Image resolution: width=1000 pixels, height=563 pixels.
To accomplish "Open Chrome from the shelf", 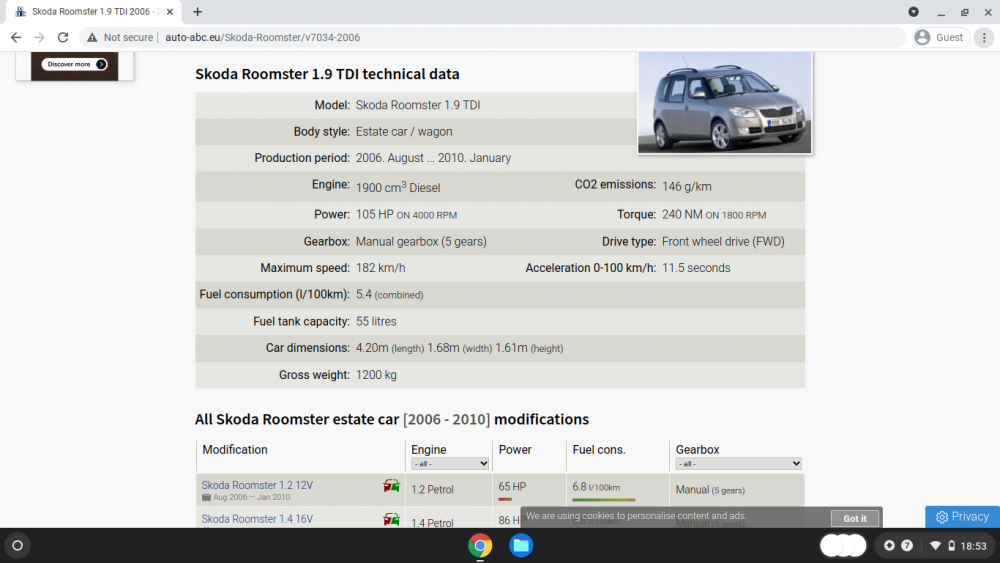I will (x=480, y=546).
